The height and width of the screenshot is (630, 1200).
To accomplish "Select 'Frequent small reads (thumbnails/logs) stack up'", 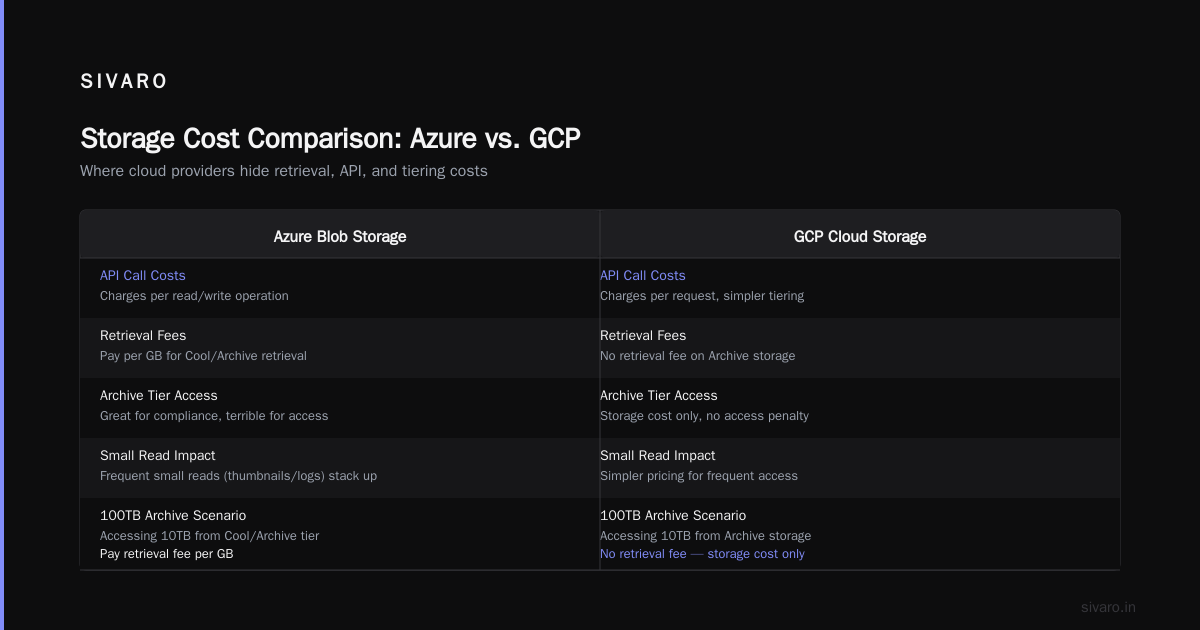I will [x=238, y=476].
